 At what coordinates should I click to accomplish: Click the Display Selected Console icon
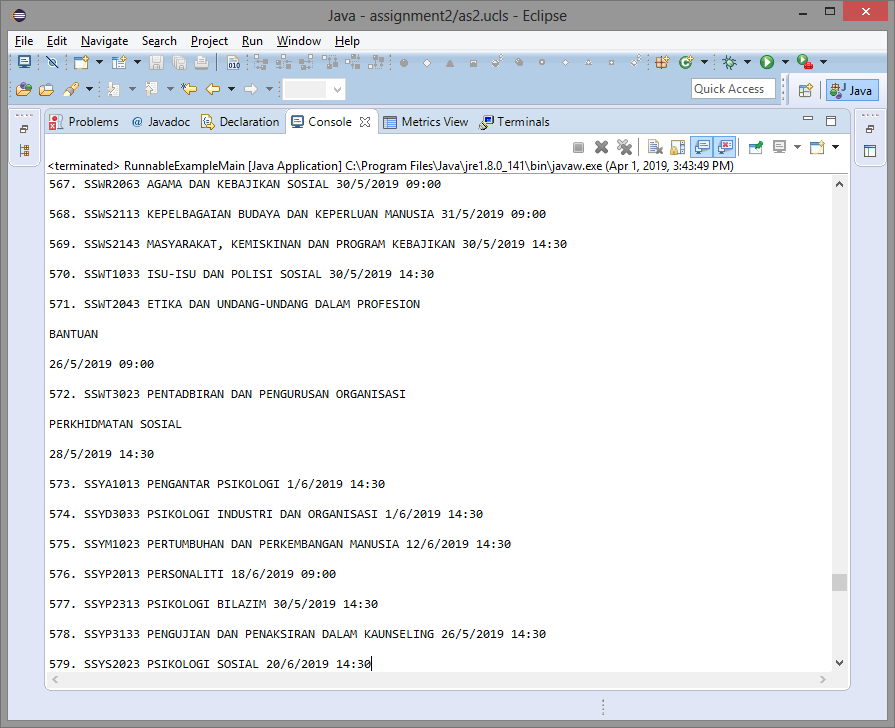[x=779, y=147]
